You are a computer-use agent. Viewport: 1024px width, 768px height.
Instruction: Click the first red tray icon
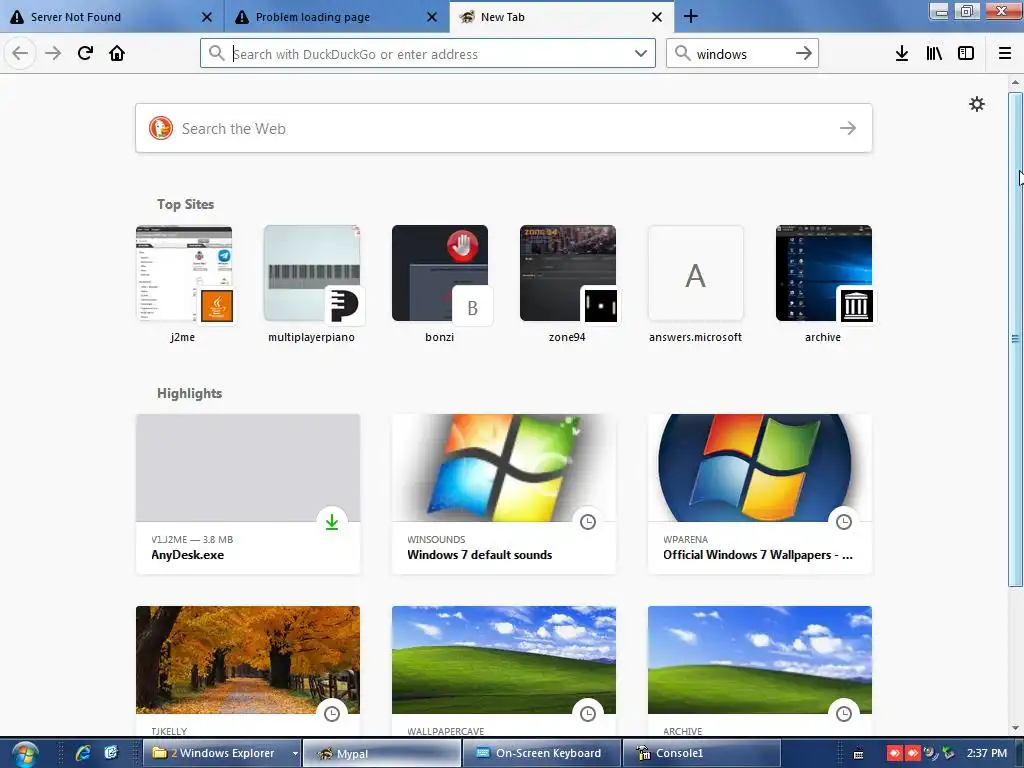pos(894,754)
